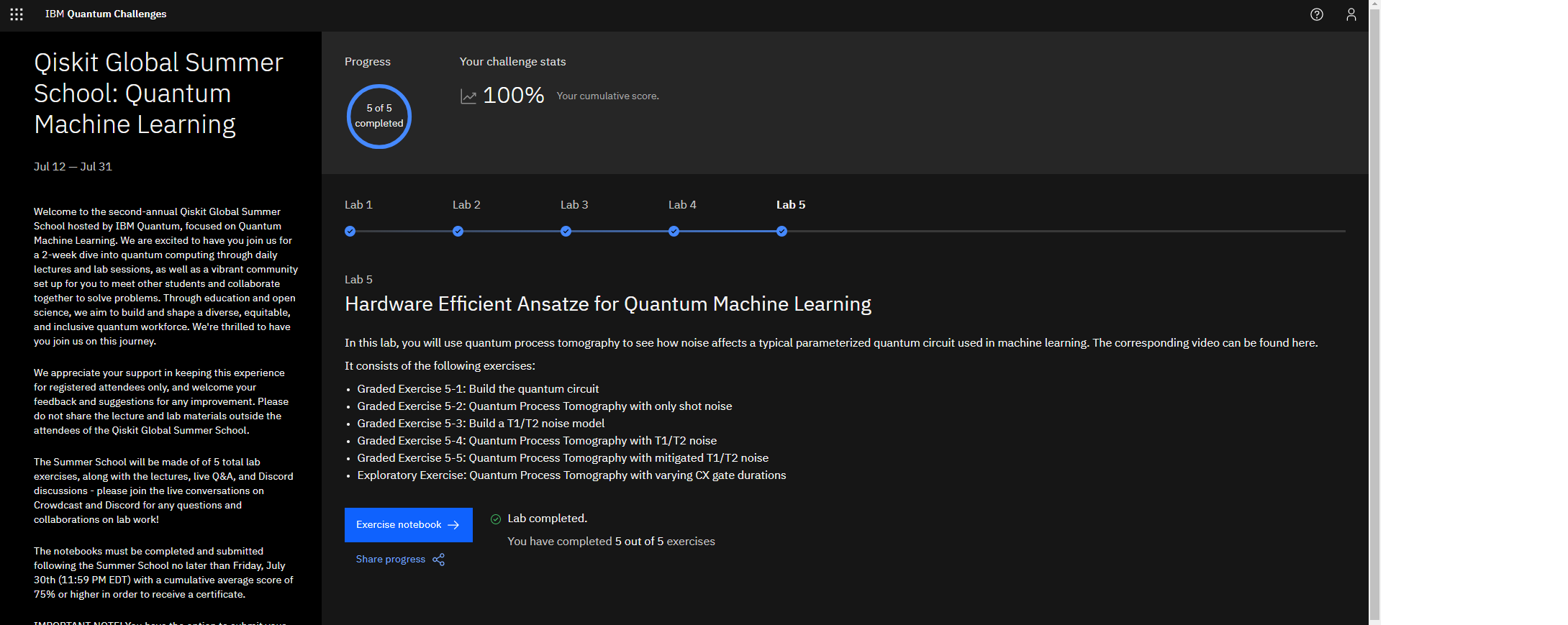Select the Lab 4 tab
1568x625 pixels.
(x=682, y=205)
